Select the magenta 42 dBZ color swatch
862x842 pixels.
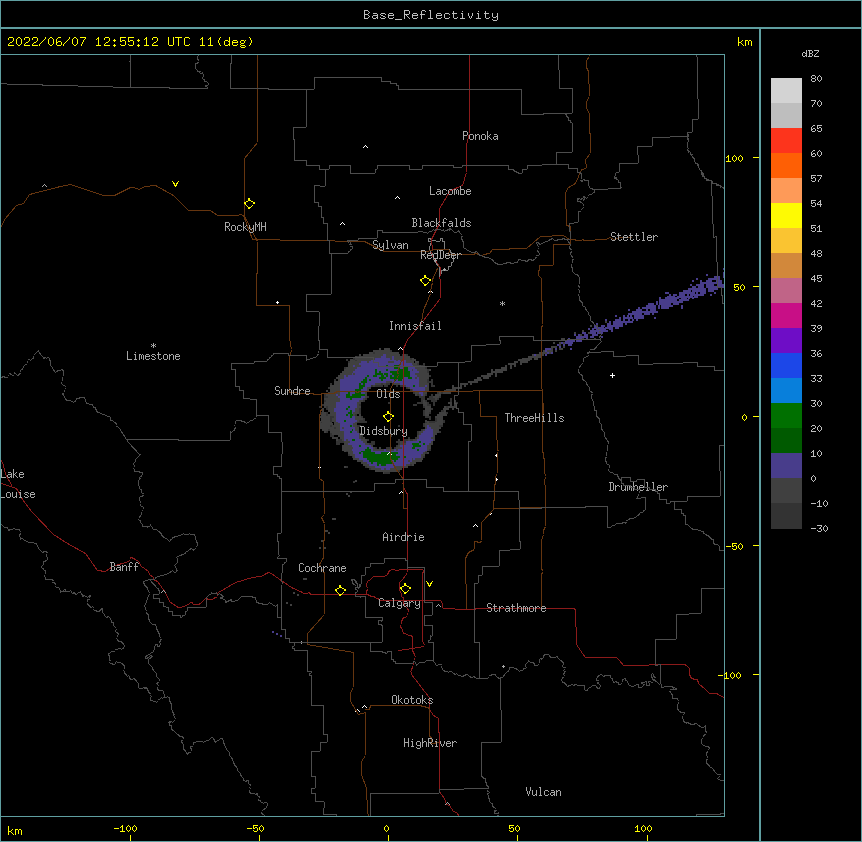[x=786, y=315]
